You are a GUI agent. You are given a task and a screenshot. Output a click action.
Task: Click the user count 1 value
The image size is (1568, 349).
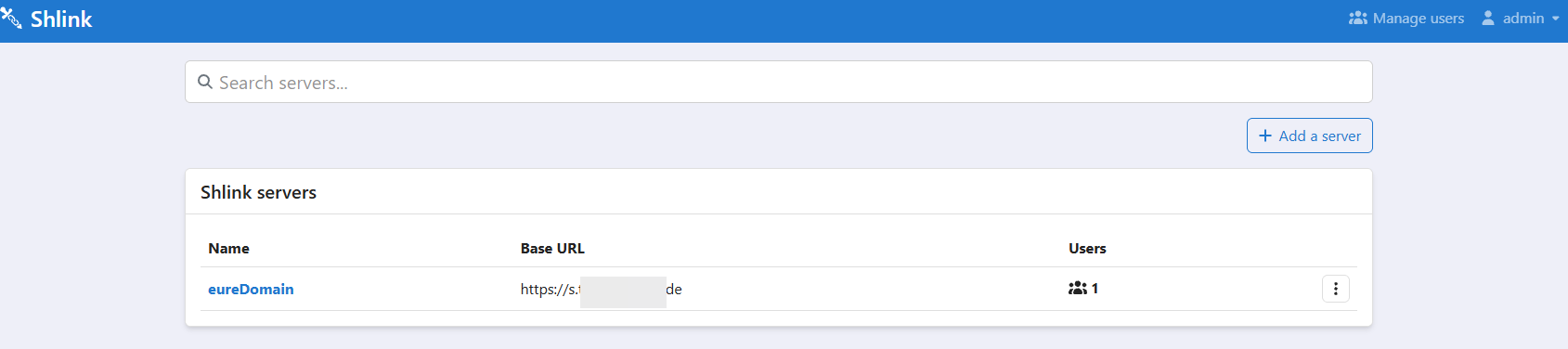(x=1095, y=289)
